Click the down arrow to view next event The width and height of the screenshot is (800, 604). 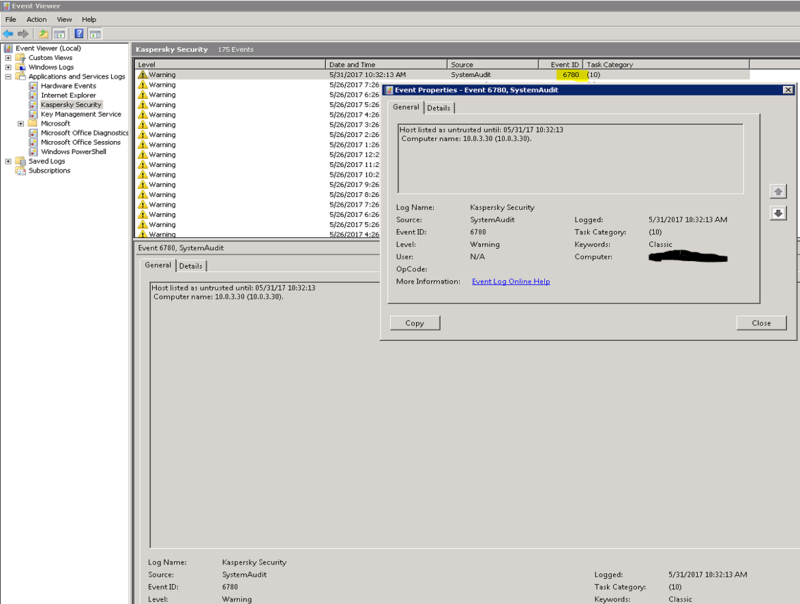click(x=779, y=211)
